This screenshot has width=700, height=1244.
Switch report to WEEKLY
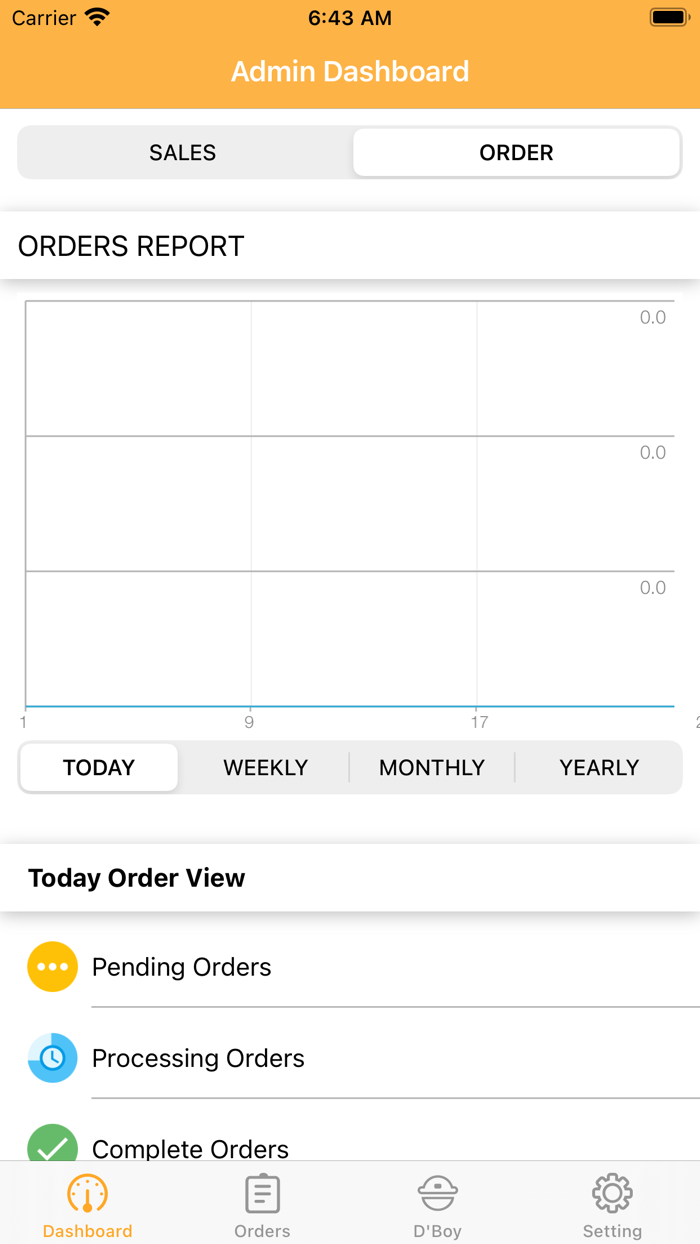[265, 768]
